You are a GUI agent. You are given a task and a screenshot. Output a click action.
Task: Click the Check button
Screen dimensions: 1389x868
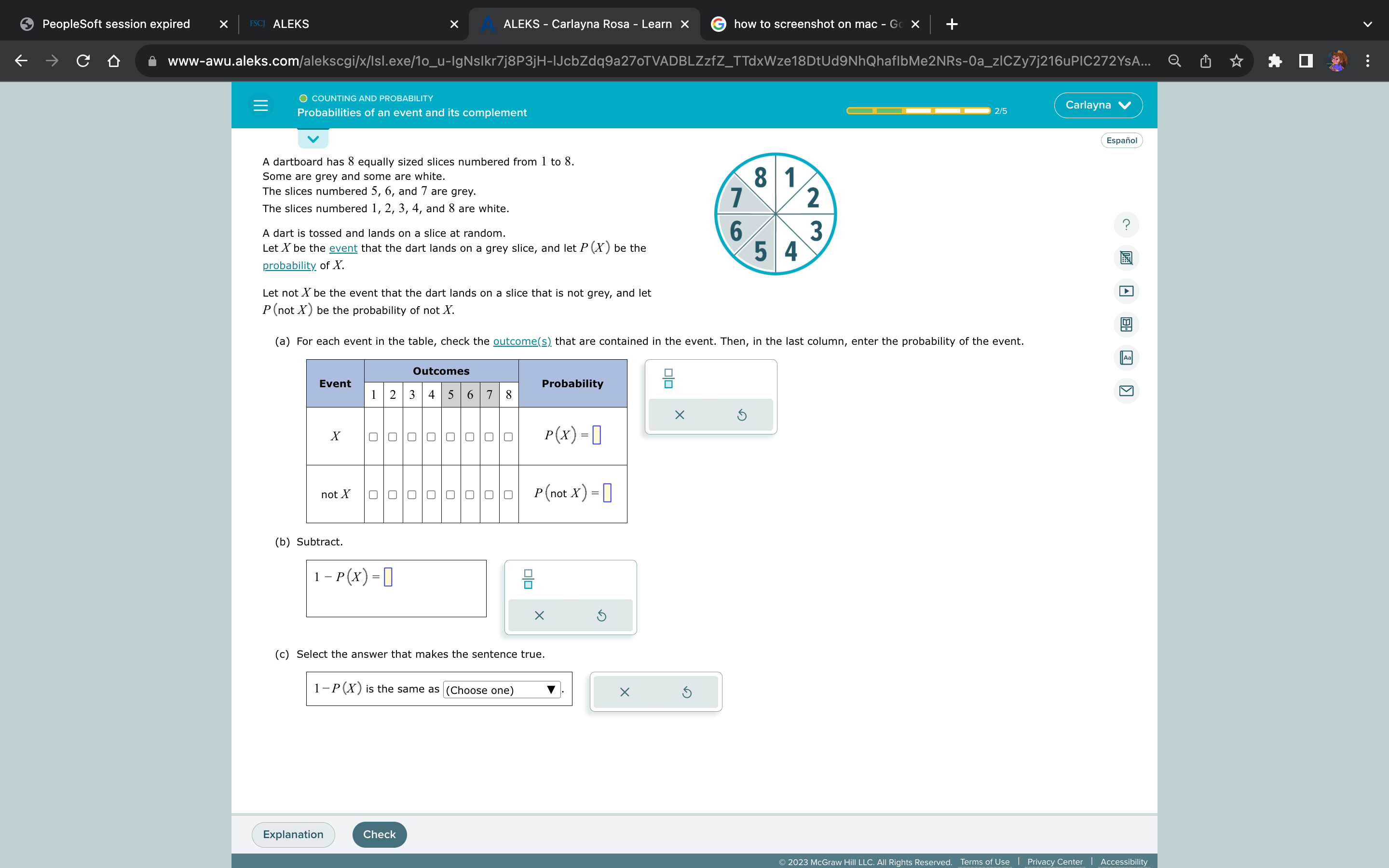379,834
